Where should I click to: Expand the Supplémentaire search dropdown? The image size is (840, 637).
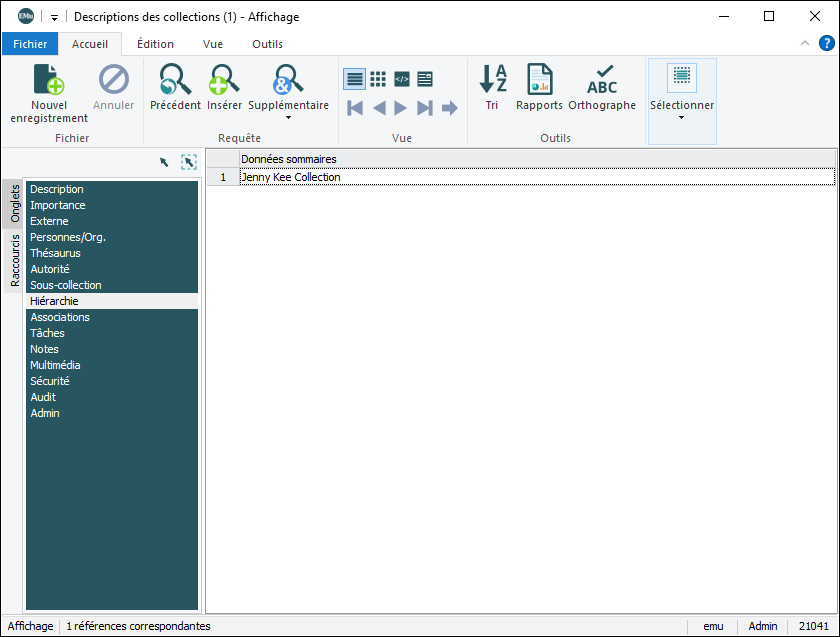click(x=288, y=117)
